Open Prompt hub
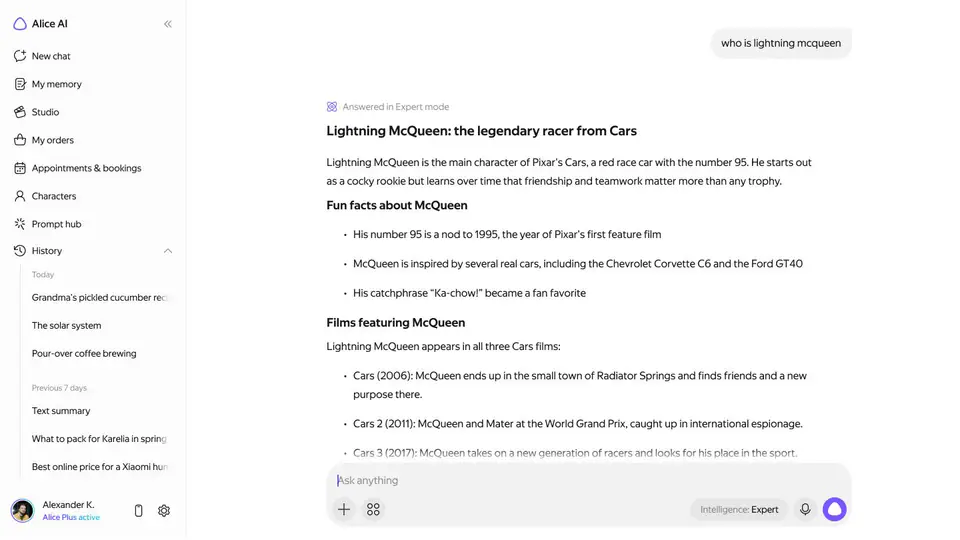Screen dimensions: 960x540 pos(56,224)
